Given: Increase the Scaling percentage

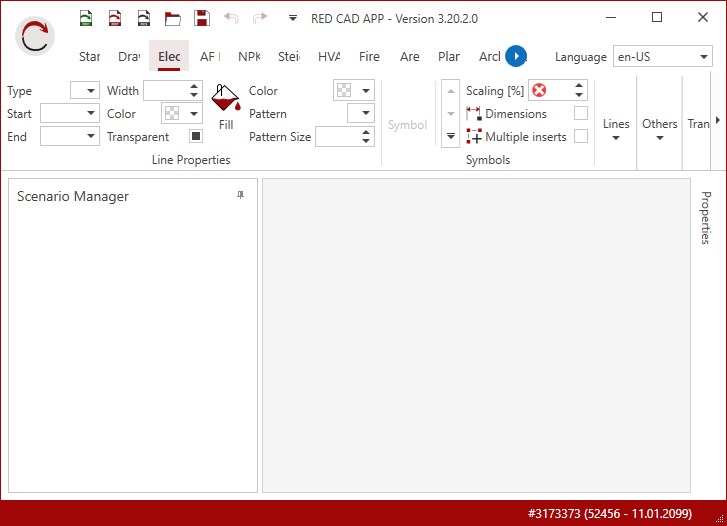Looking at the screenshot, I should tap(579, 86).
